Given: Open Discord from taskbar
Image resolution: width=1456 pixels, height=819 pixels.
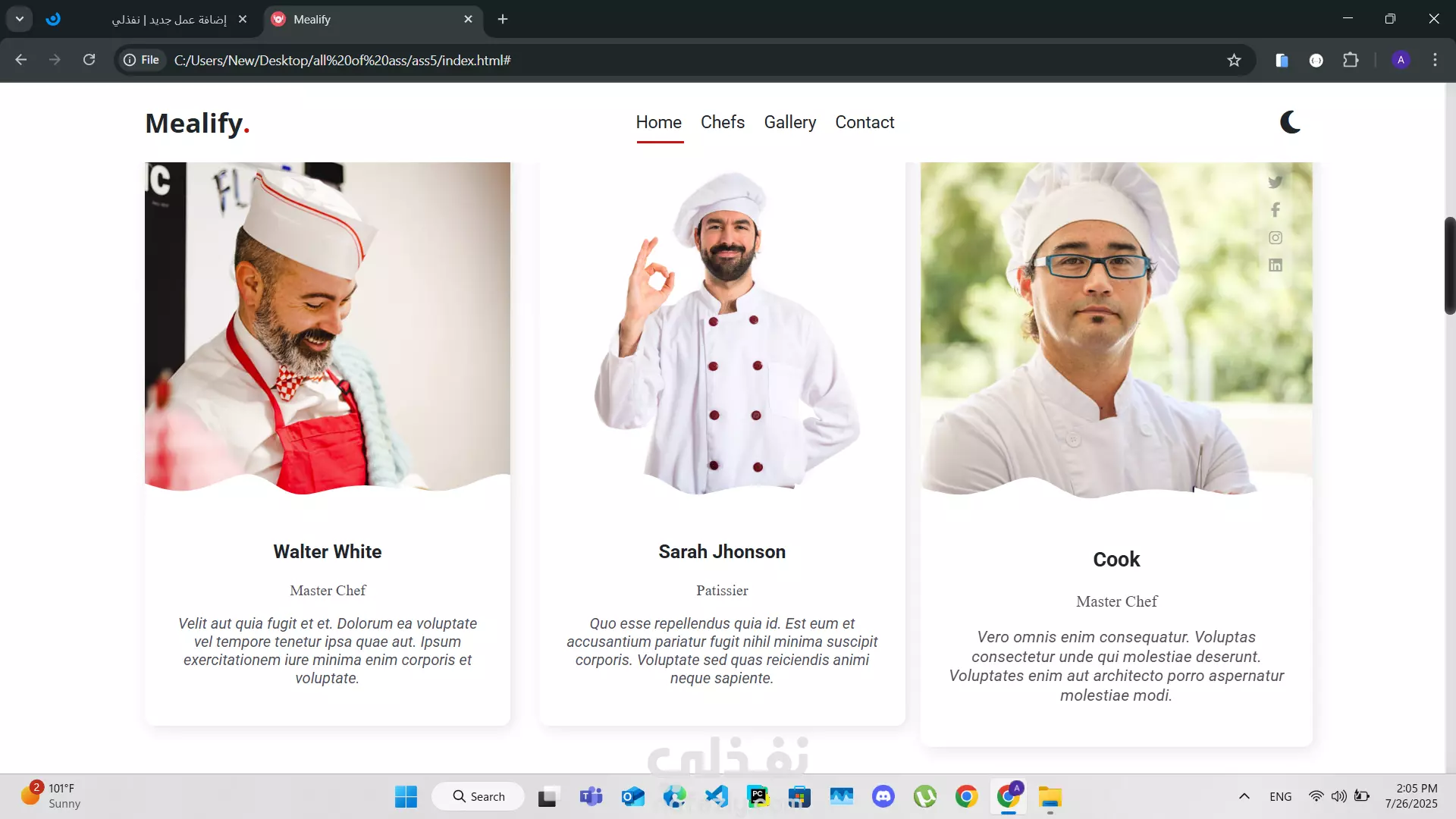Looking at the screenshot, I should pos(883,797).
